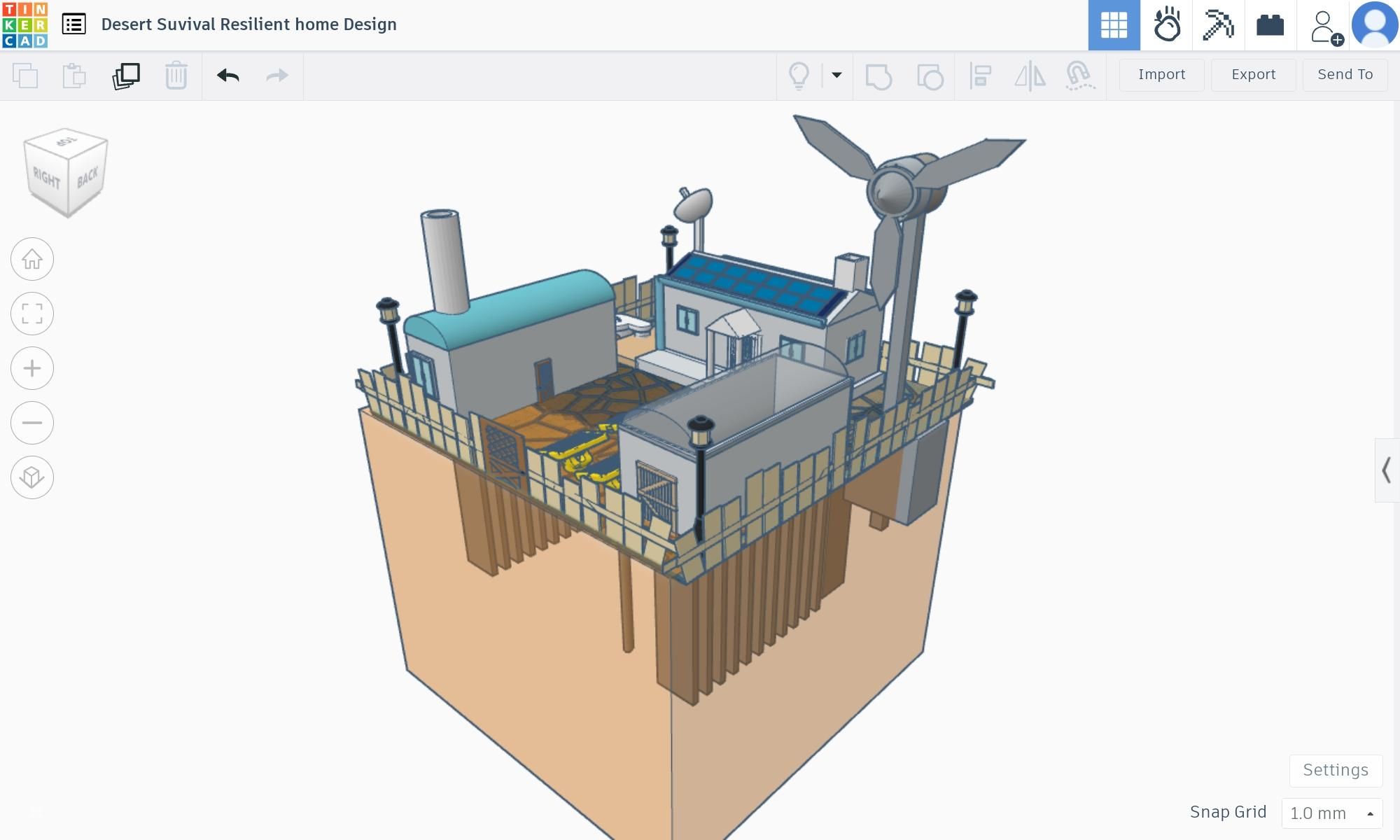Click the Import button
Image resolution: width=1400 pixels, height=840 pixels.
coord(1161,74)
